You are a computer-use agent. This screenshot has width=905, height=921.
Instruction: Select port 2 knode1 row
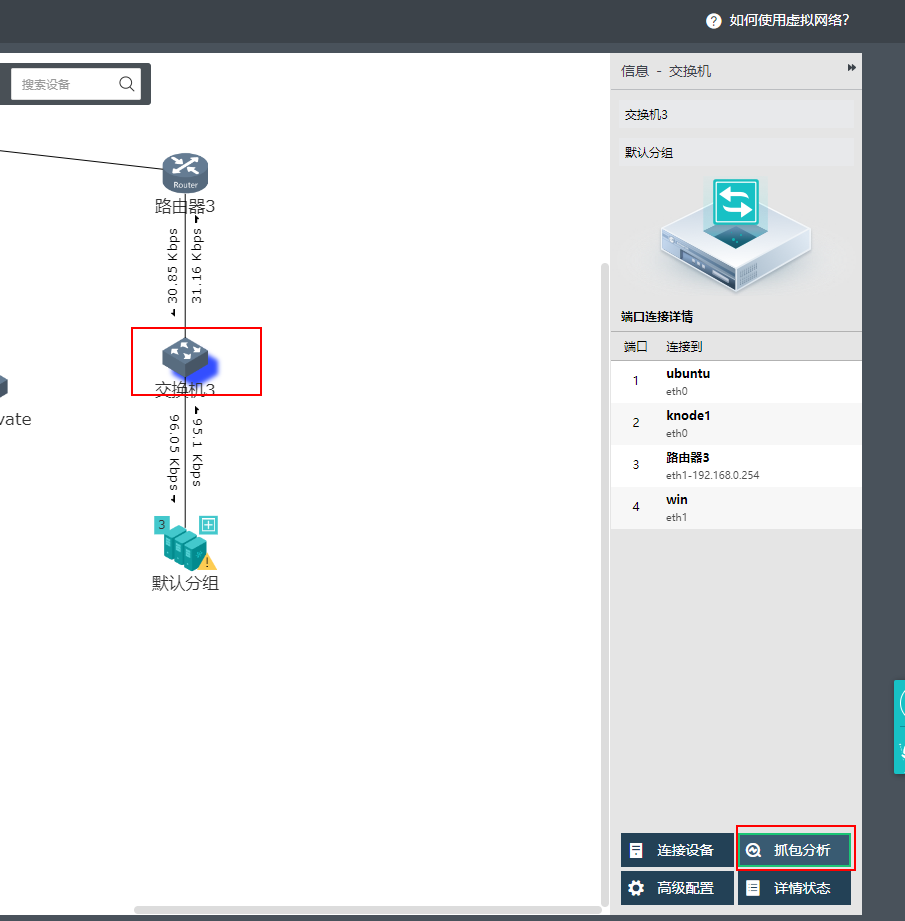pos(735,423)
